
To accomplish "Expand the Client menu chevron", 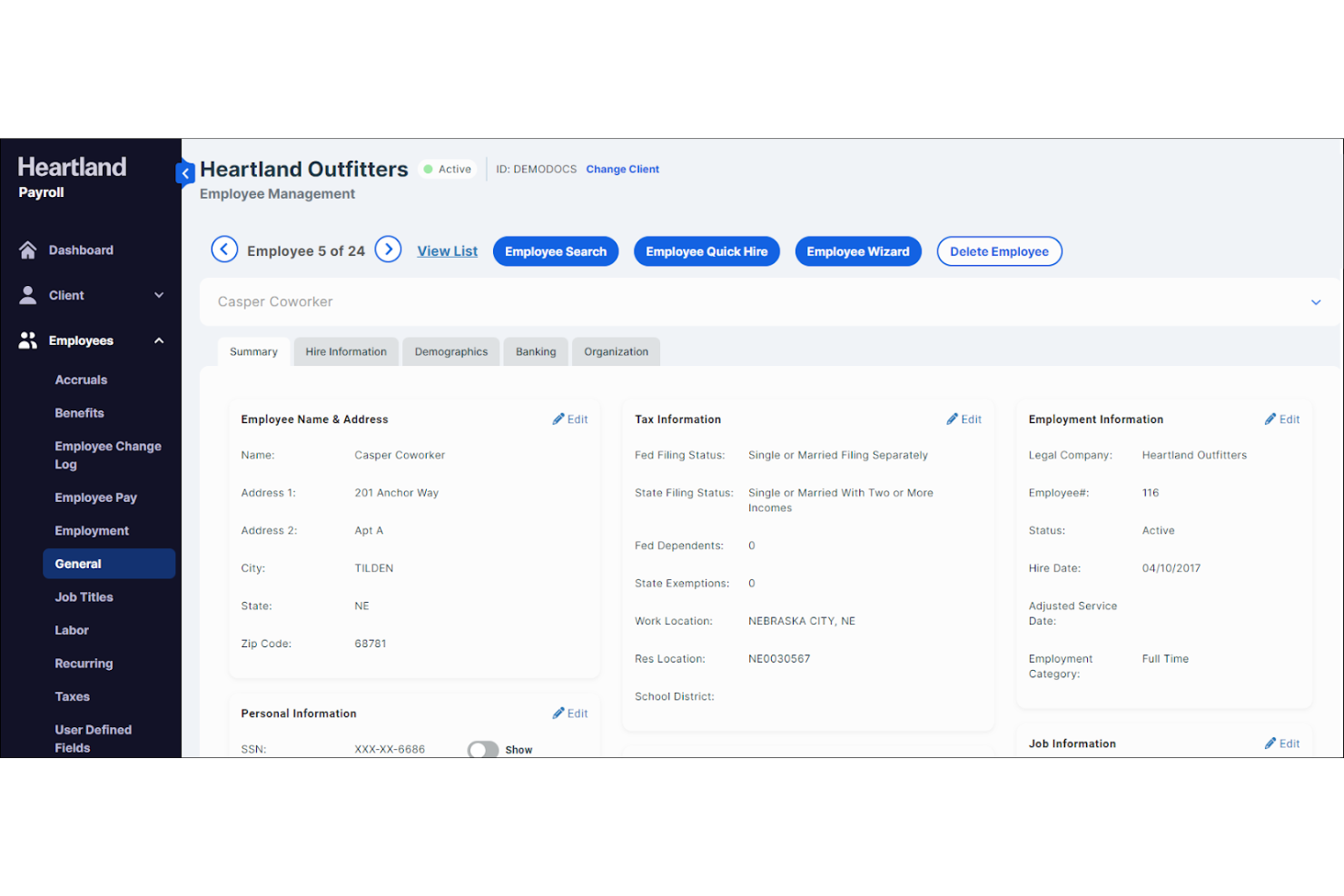I will (x=159, y=295).
